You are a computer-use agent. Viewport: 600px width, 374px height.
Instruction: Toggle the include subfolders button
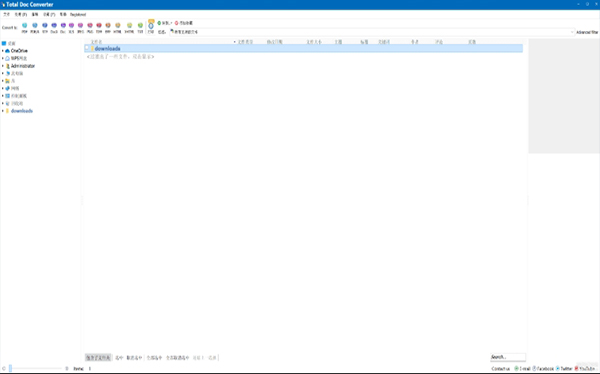pyautogui.click(x=98, y=358)
